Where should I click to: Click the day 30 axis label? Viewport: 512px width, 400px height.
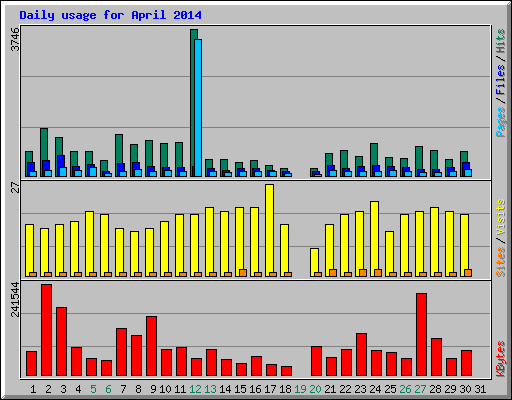pos(465,389)
